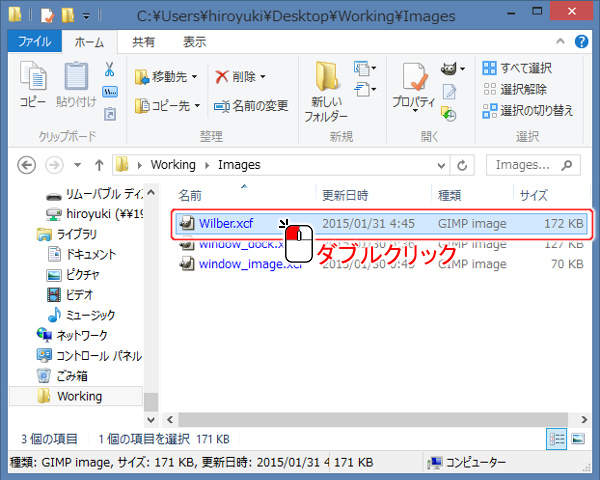600x480 pixels.
Task: Select Documents (ドキュメント) in navigation pane
Action: (82, 254)
